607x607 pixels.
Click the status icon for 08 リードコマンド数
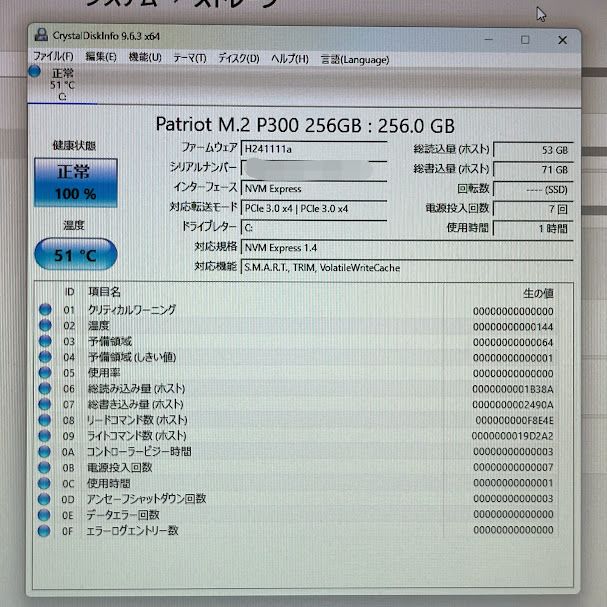[45, 420]
